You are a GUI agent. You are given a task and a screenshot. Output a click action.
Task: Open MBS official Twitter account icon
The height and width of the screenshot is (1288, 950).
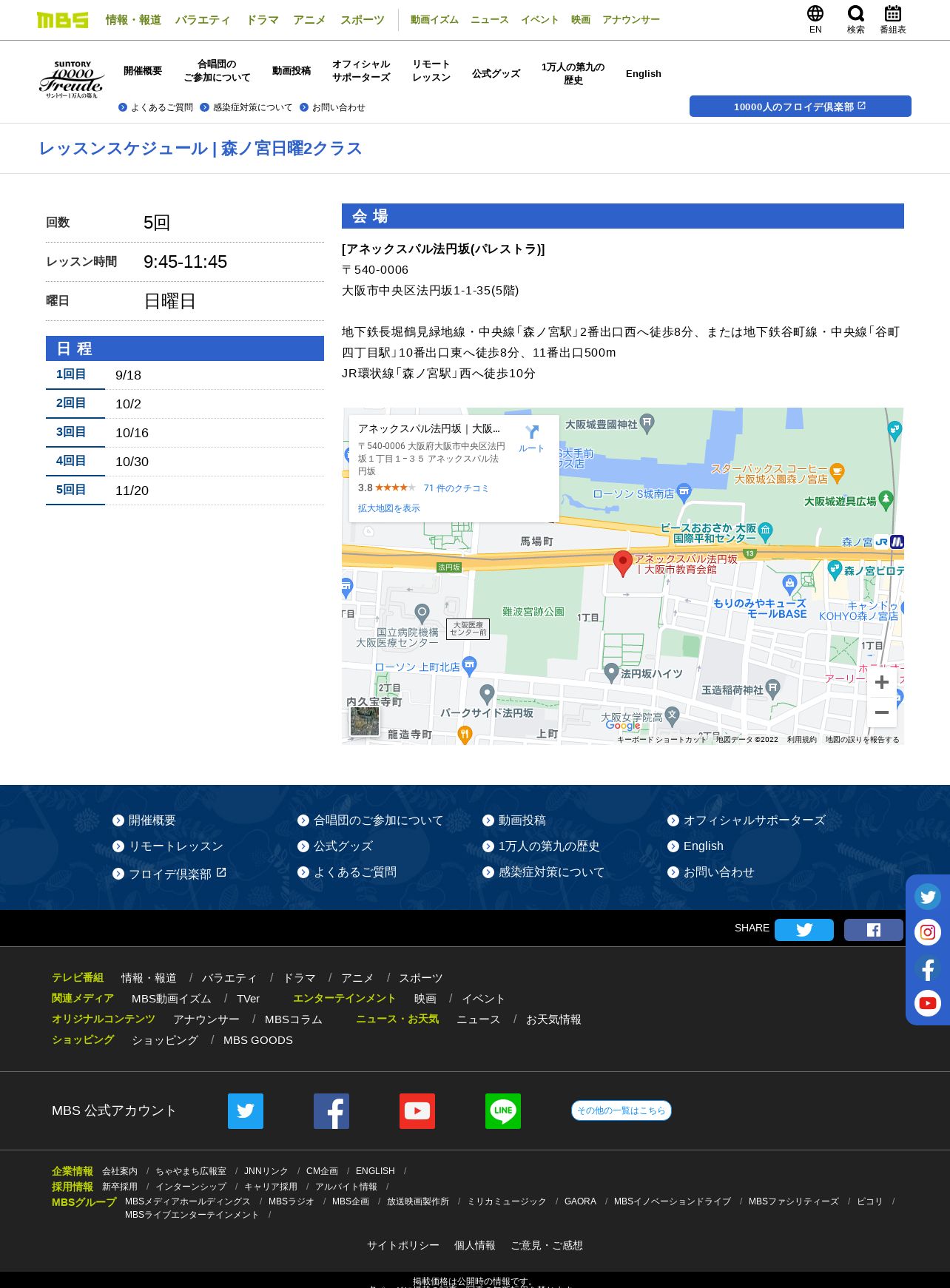tap(246, 1111)
